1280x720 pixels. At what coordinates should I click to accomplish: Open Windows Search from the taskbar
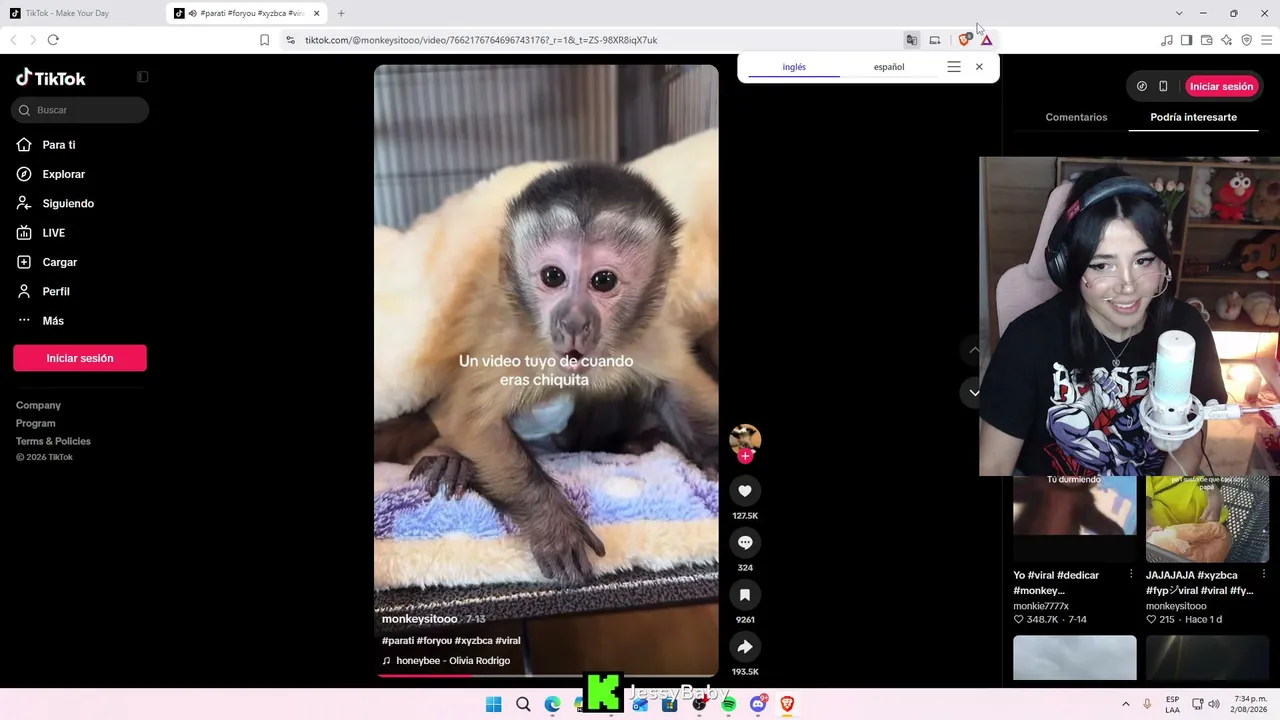[523, 704]
